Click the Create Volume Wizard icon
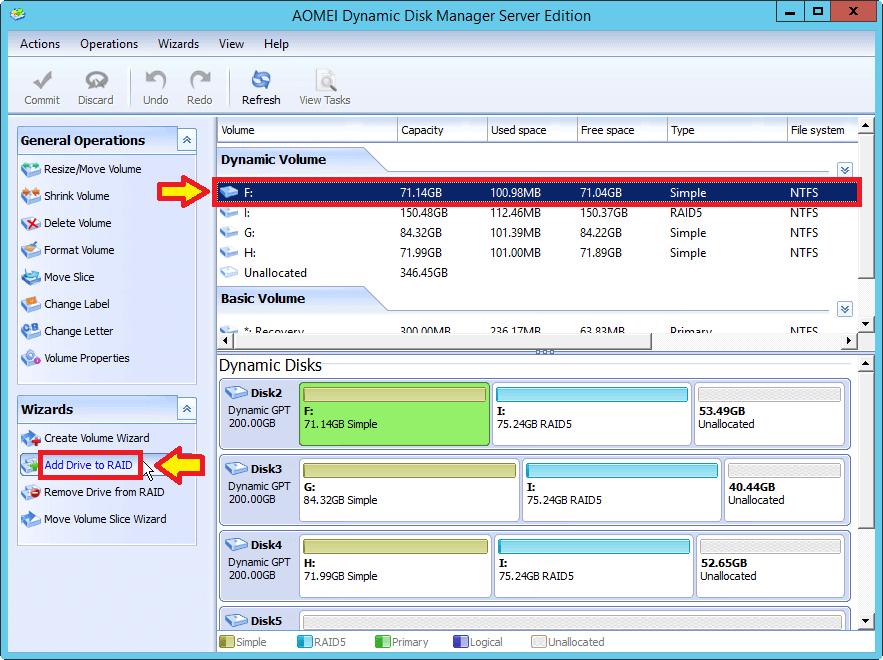Viewport: 883px width, 660px height. (31, 438)
